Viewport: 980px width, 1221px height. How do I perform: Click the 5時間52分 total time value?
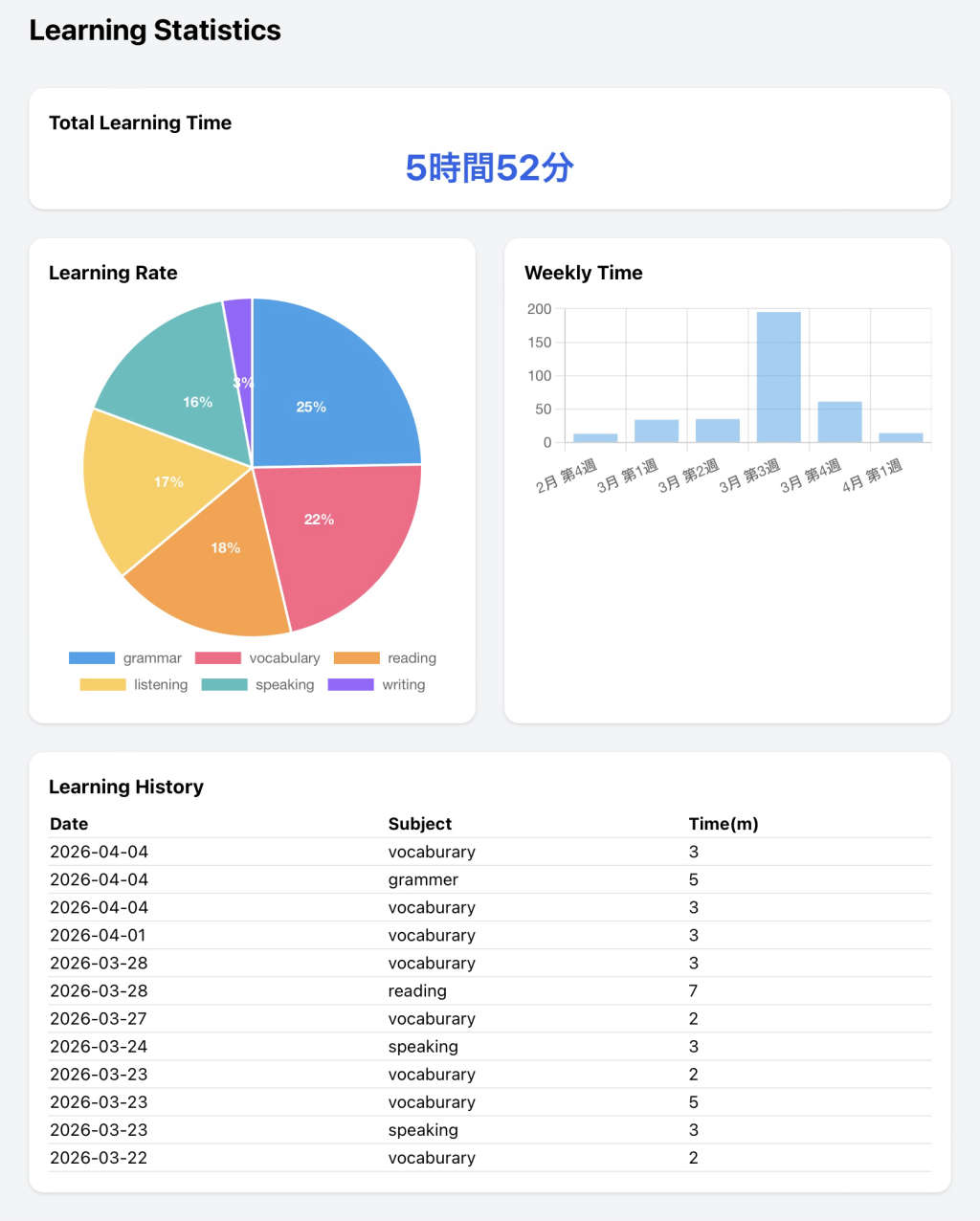tap(489, 168)
